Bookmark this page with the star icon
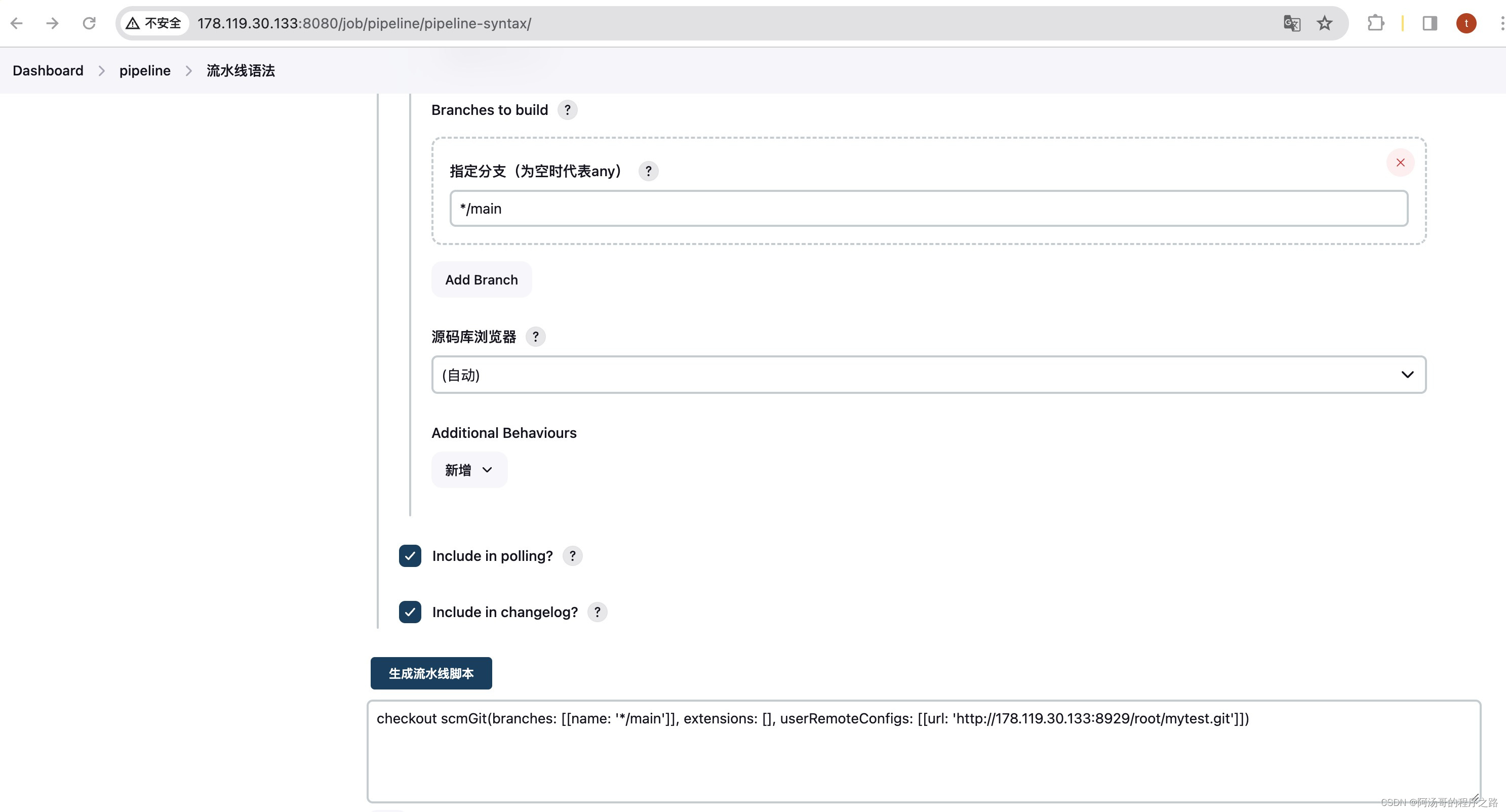The image size is (1506, 812). 1324,23
